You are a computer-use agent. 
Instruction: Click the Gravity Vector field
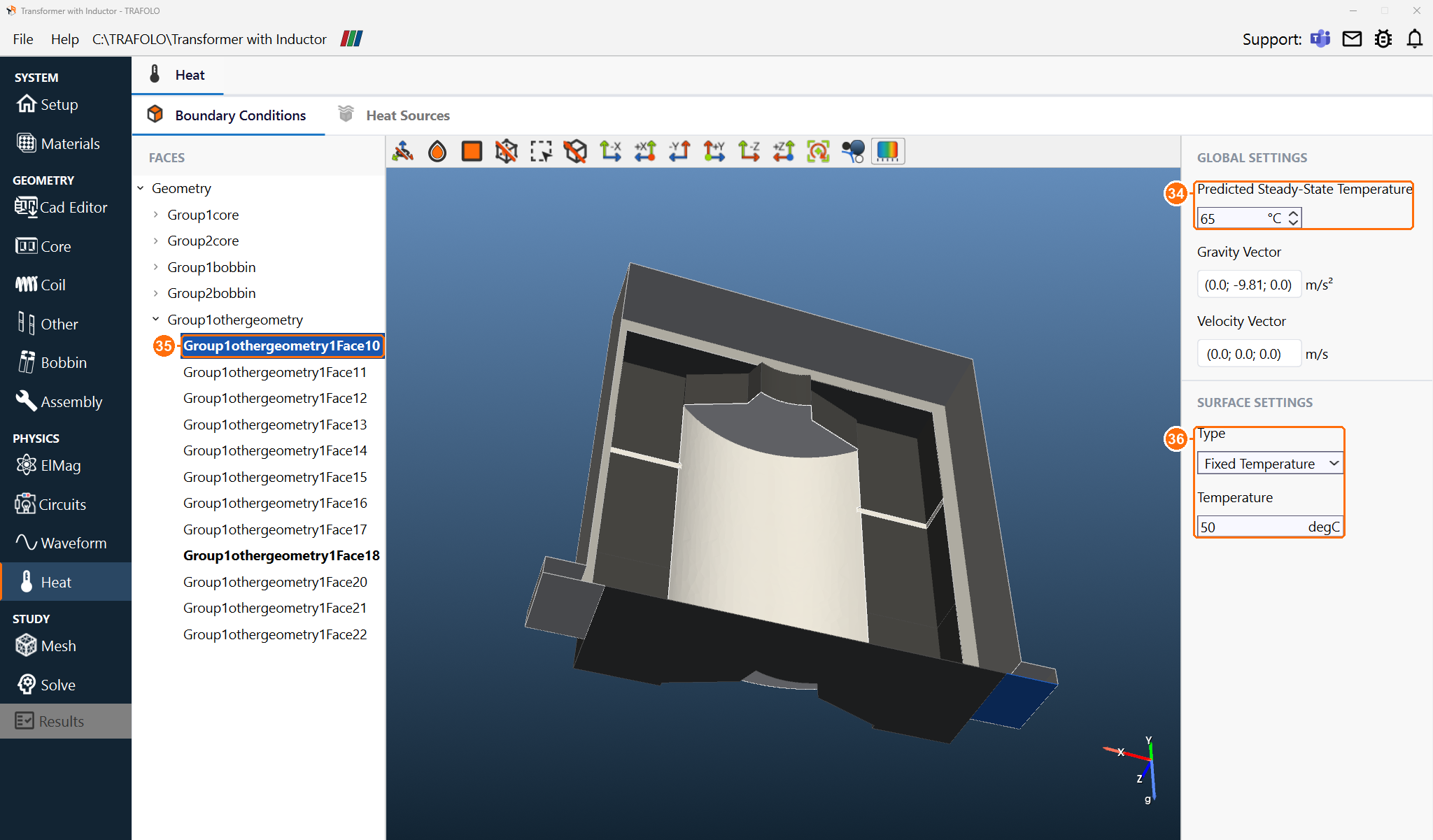[1249, 285]
